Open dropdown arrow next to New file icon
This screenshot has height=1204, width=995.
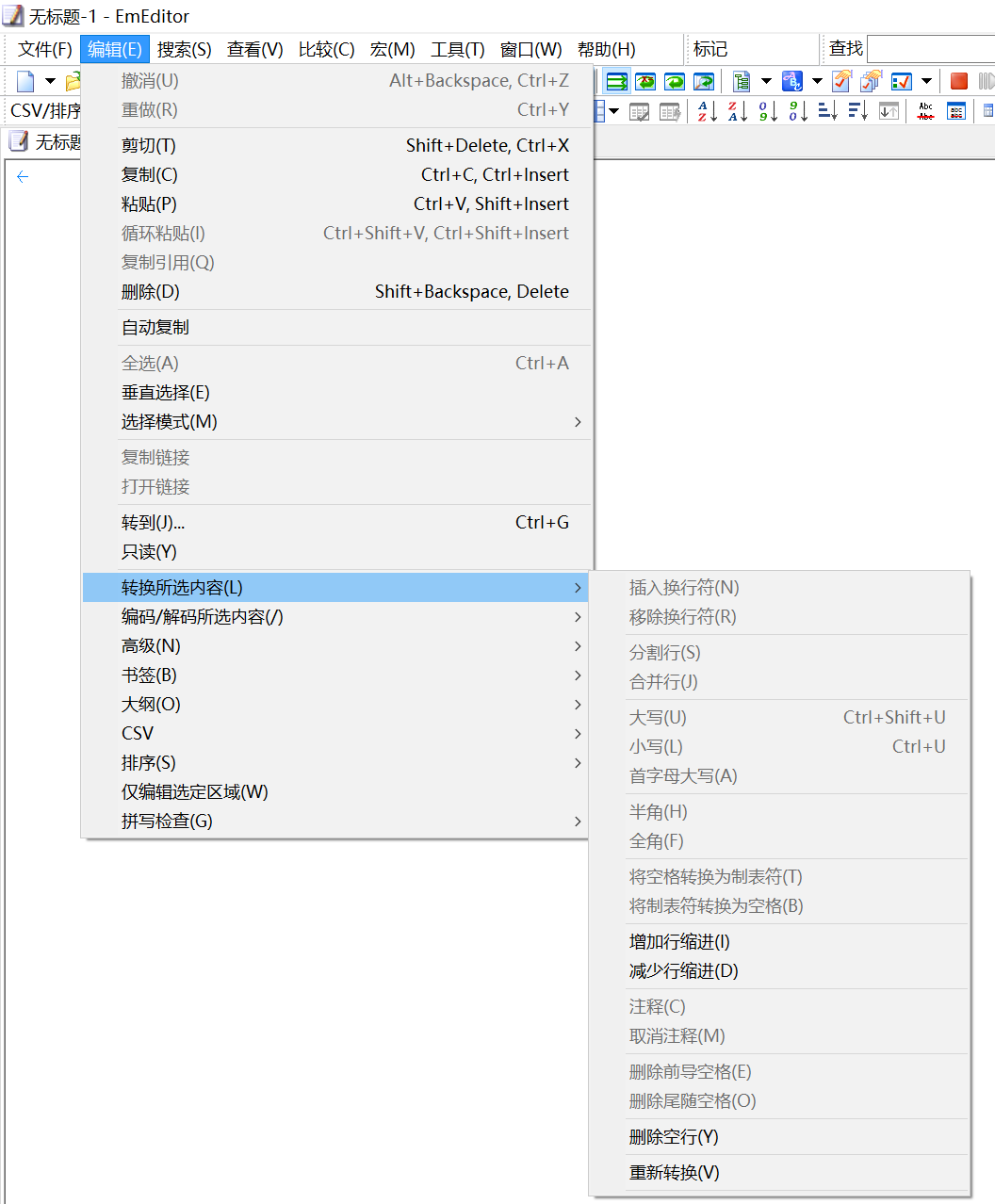(x=50, y=81)
